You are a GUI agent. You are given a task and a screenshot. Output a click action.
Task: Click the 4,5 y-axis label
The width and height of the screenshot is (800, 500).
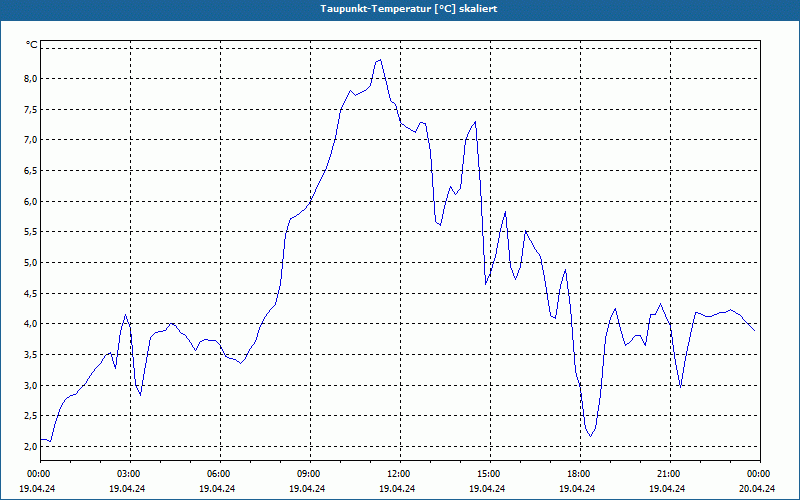(x=31, y=293)
